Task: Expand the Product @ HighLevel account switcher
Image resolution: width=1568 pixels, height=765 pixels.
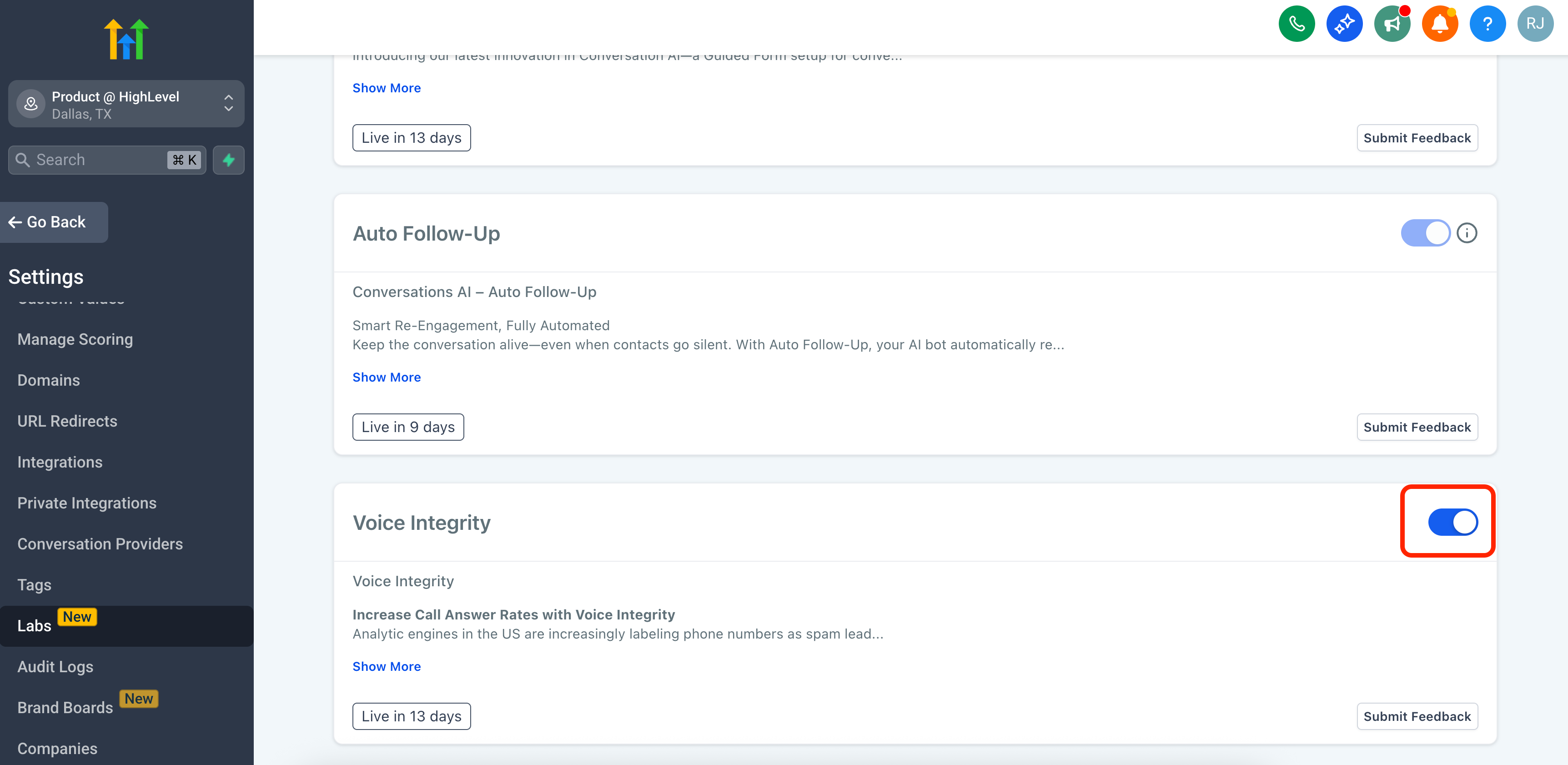Action: [126, 104]
